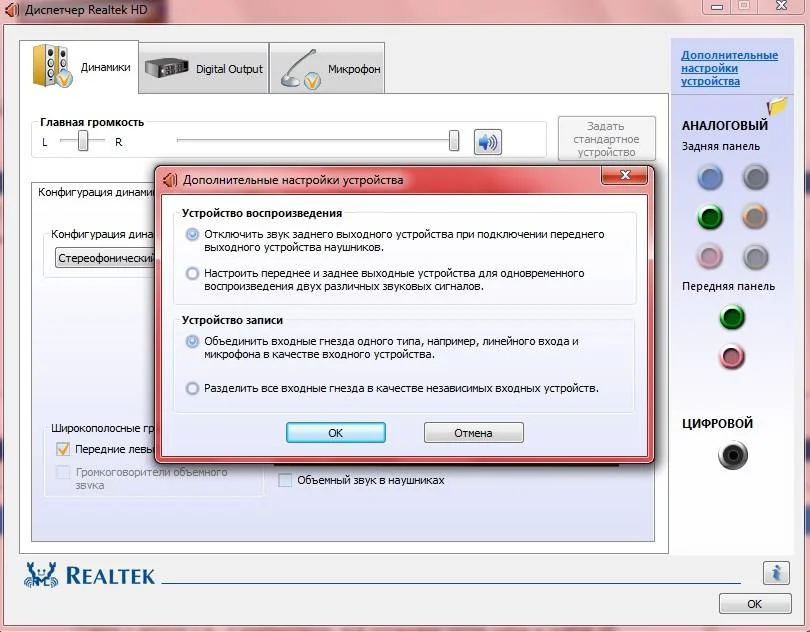Screen dimensions: 810x632
Task: Click Задать стандартное устройство button
Action: pyautogui.click(x=606, y=139)
